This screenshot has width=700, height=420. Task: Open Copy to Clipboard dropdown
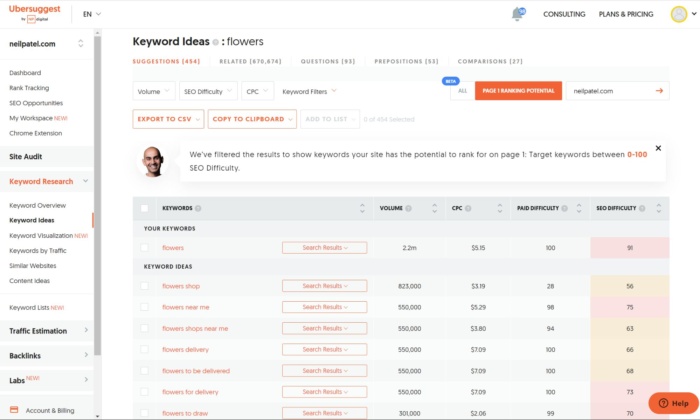point(252,119)
